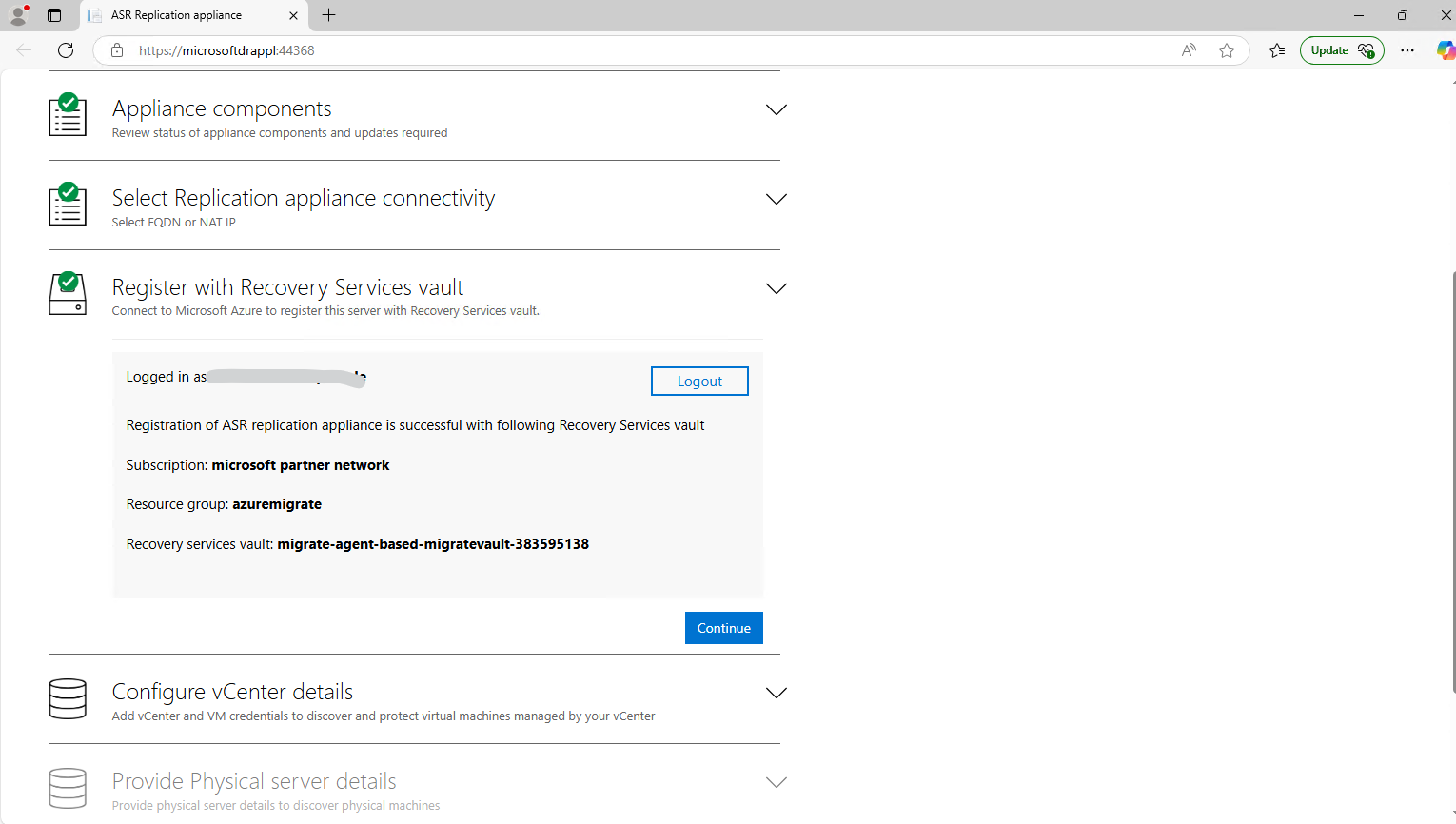Expand the Appliance components section

pos(777,109)
